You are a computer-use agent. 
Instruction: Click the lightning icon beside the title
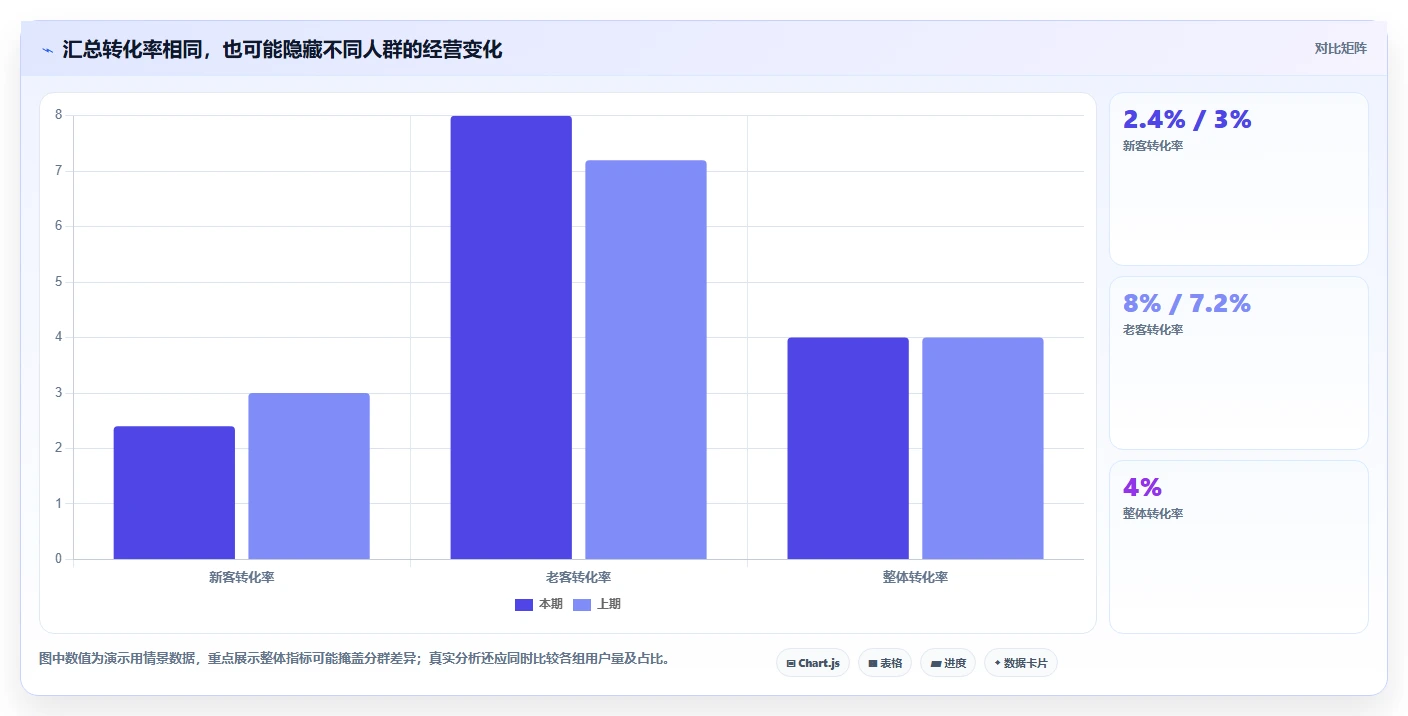[x=47, y=50]
